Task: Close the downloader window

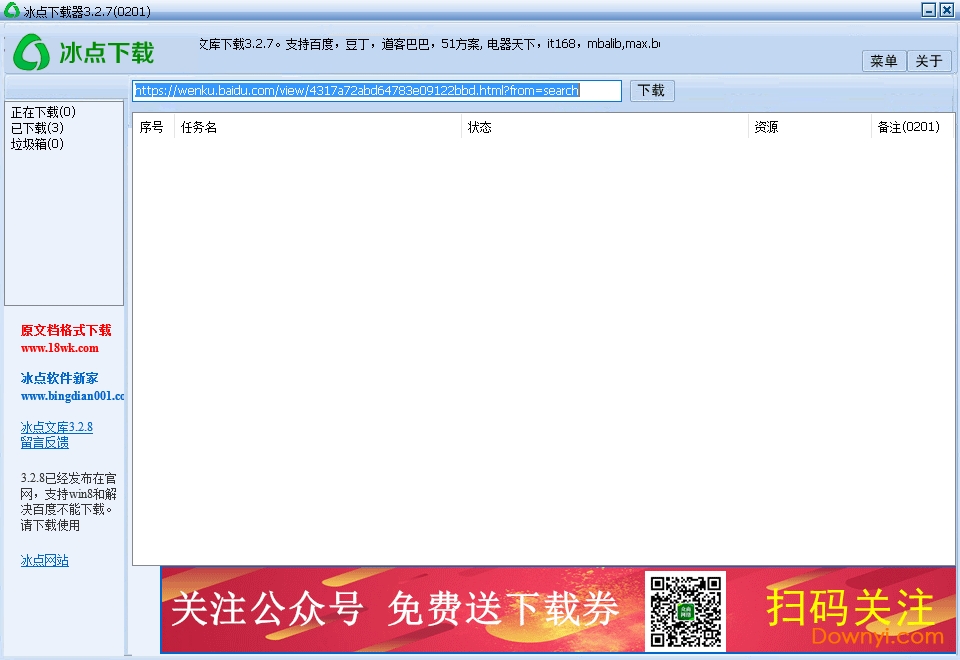Action: 946,10
